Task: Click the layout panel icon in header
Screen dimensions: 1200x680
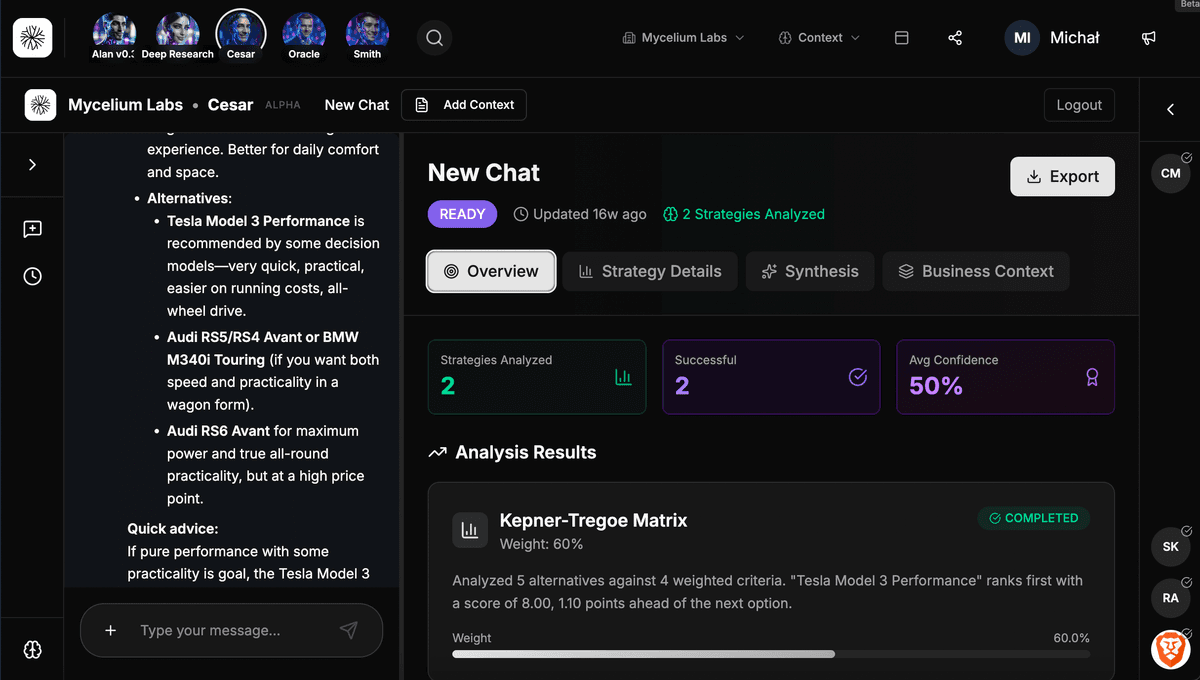Action: coord(901,38)
